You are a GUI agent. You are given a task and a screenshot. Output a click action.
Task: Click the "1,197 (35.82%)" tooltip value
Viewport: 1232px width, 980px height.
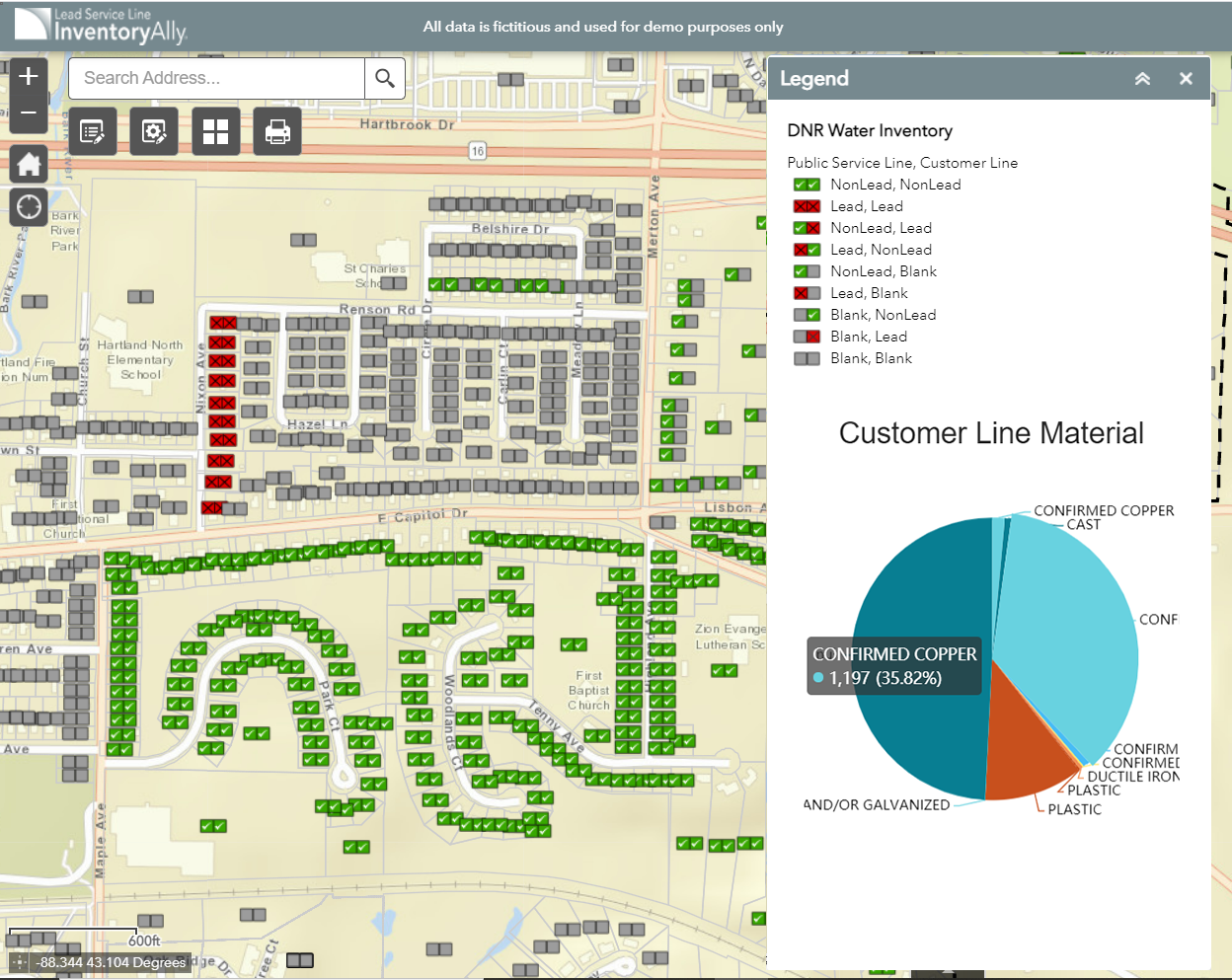coord(885,678)
